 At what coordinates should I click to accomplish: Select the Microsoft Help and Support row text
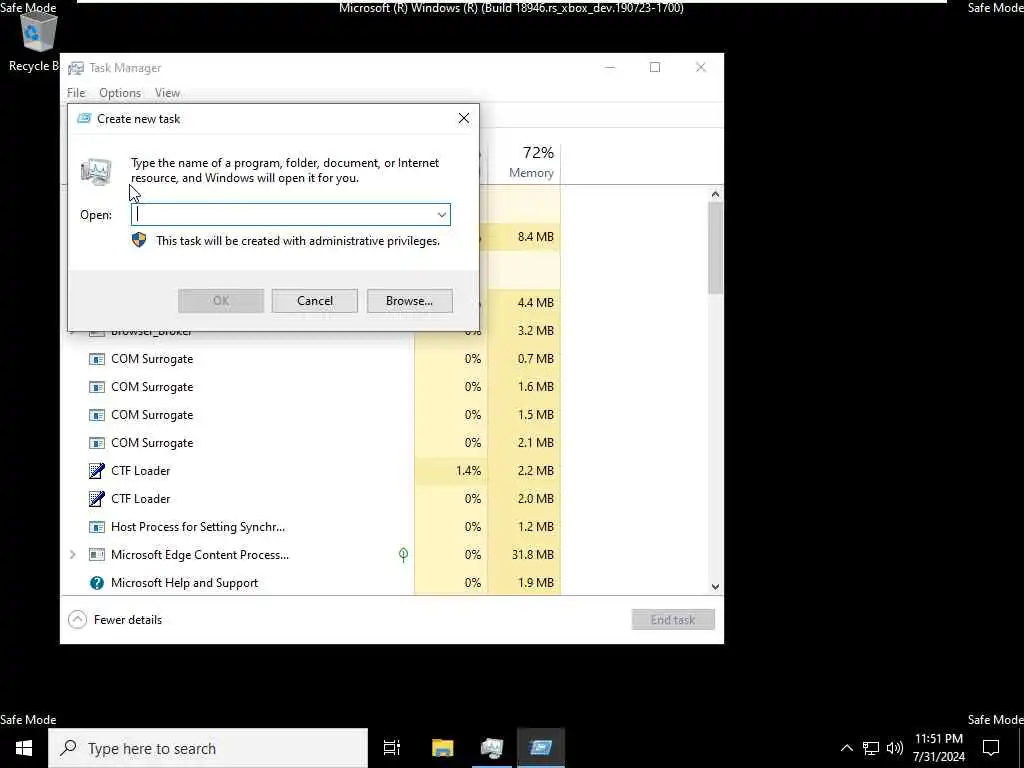click(x=184, y=583)
